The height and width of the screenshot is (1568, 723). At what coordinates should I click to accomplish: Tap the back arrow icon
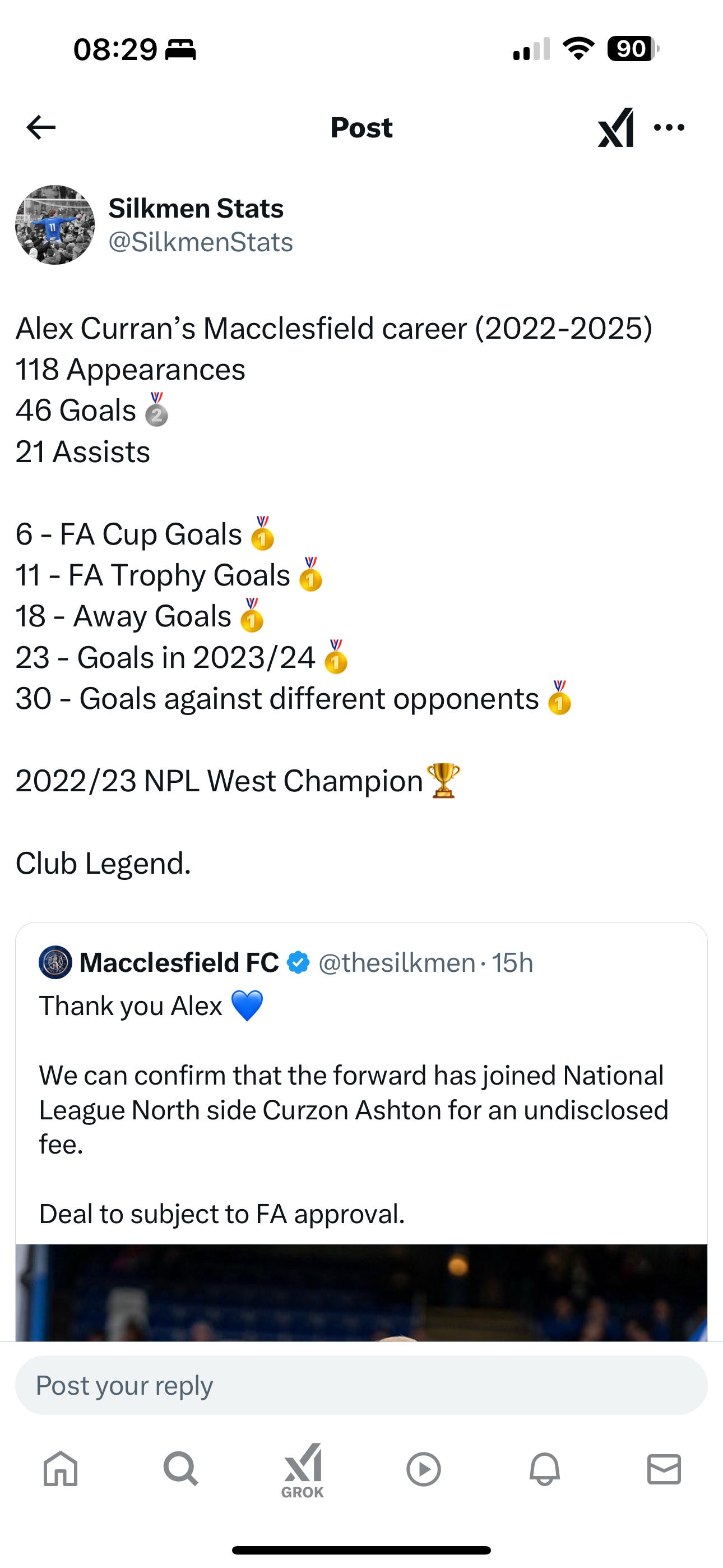coord(41,127)
